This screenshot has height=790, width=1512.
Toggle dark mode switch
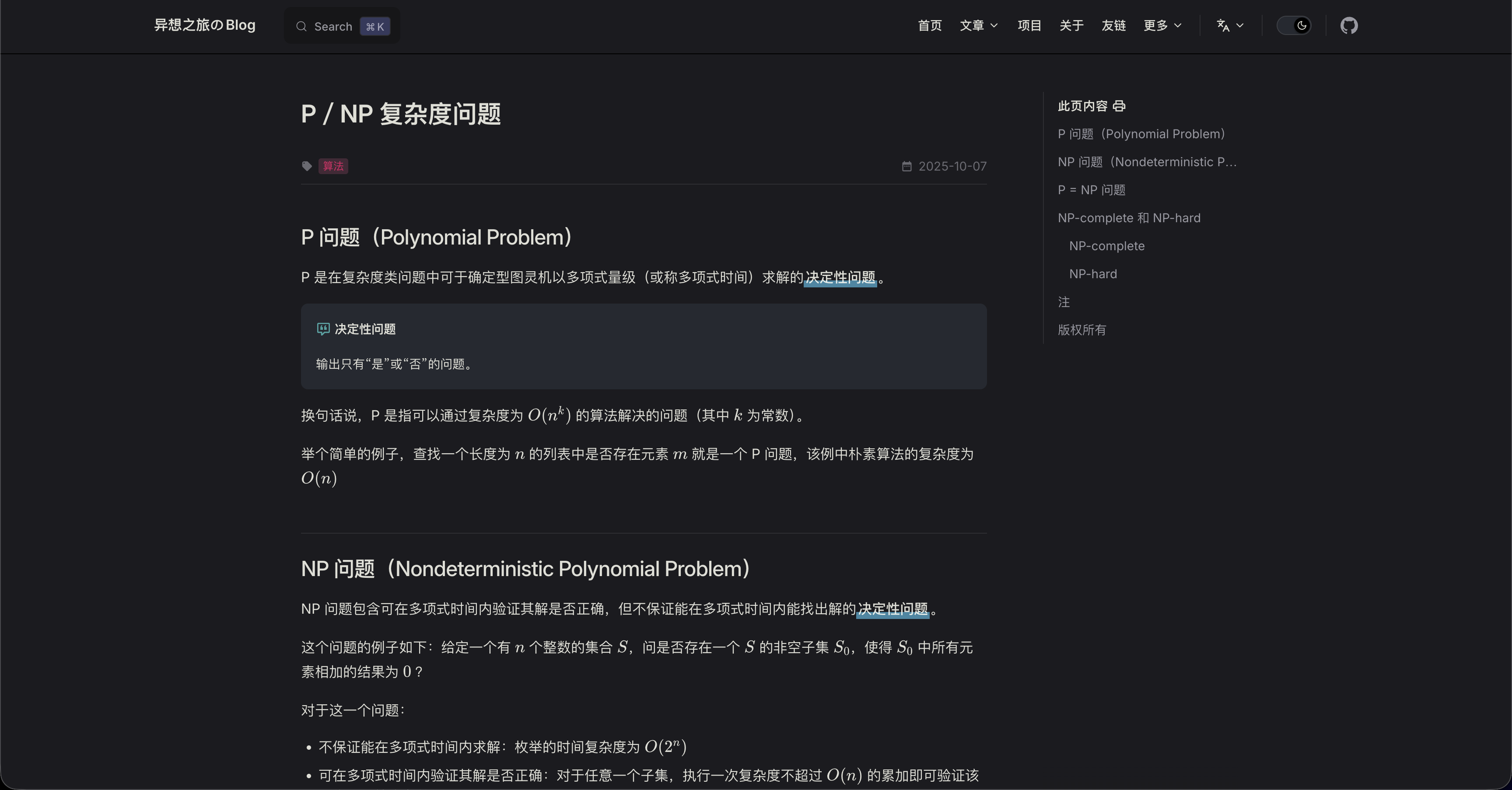click(x=1294, y=25)
